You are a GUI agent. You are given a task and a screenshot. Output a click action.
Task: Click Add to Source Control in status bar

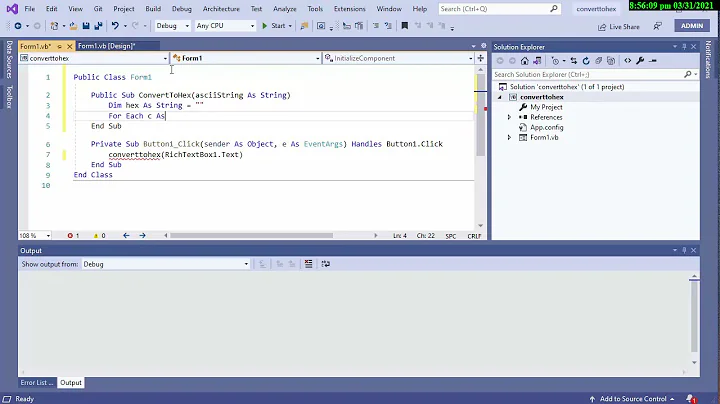632,398
